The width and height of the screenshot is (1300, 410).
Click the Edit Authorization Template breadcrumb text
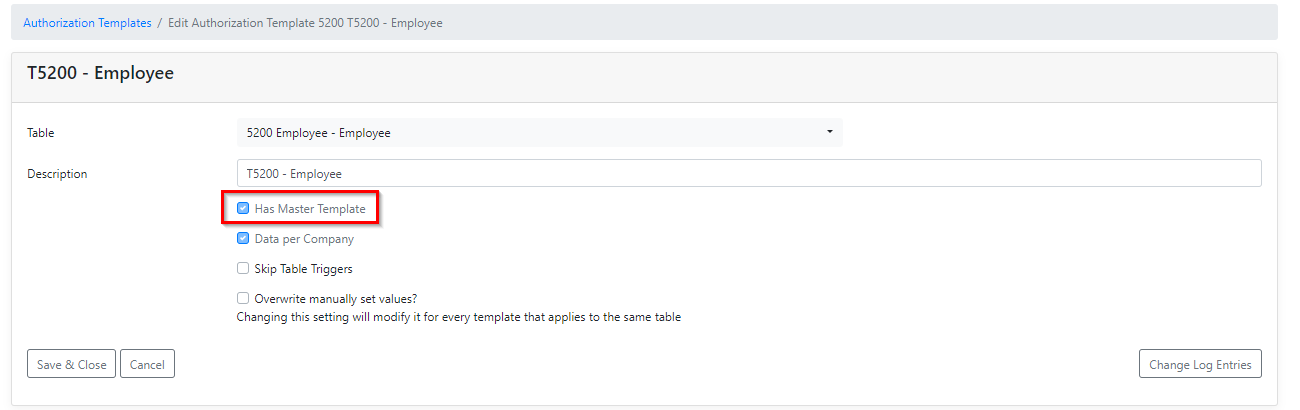[305, 22]
